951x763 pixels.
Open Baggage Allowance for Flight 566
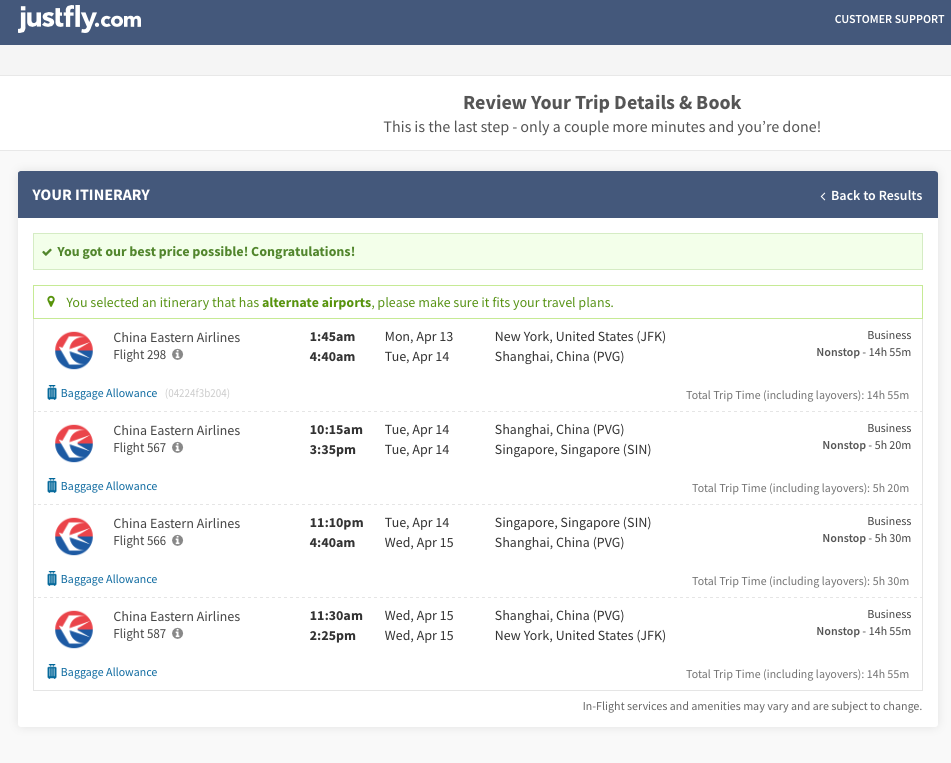pos(109,579)
